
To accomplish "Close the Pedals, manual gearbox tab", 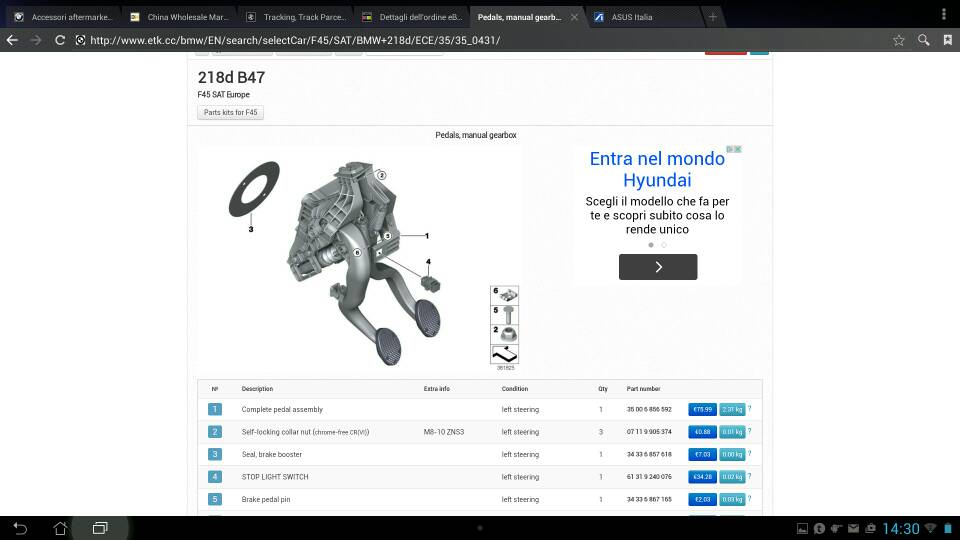I will [x=574, y=17].
